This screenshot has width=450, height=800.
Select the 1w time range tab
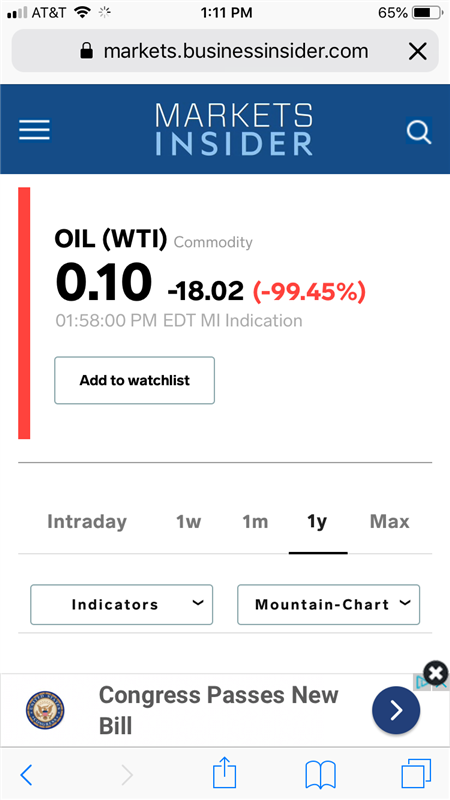pyautogui.click(x=188, y=521)
